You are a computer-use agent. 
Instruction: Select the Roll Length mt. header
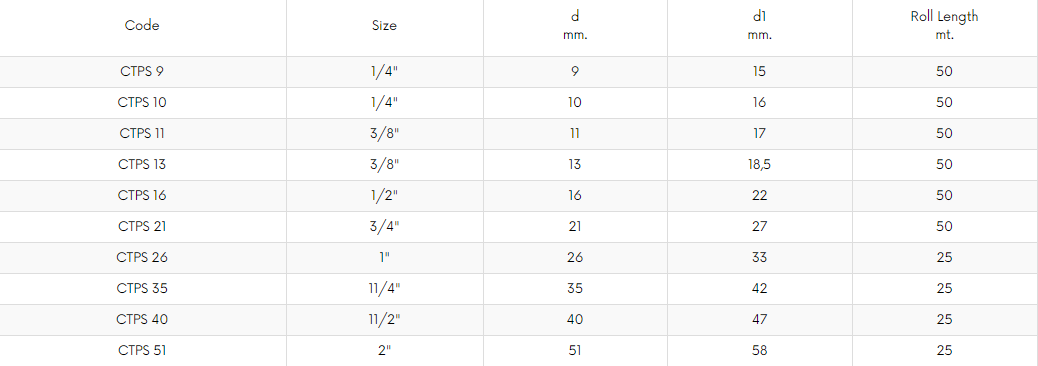[944, 26]
